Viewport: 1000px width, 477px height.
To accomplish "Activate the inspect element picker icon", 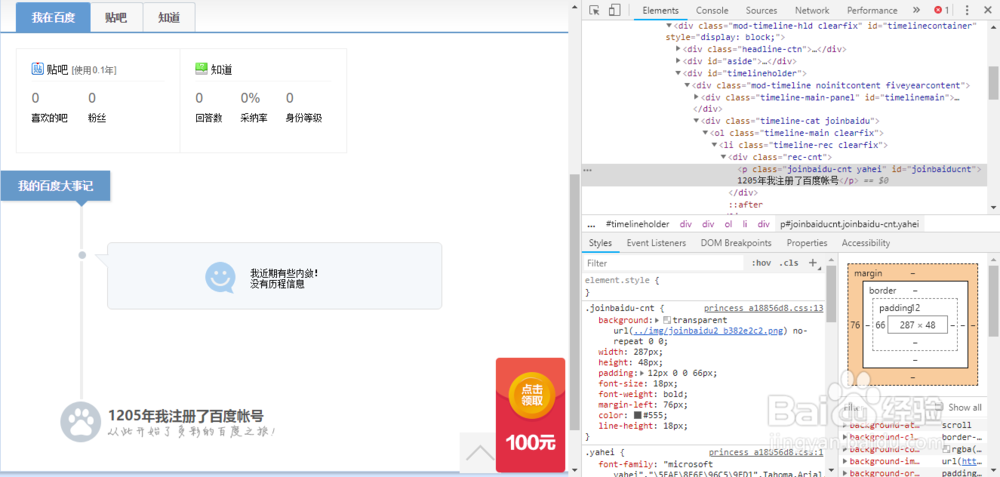I will (594, 10).
